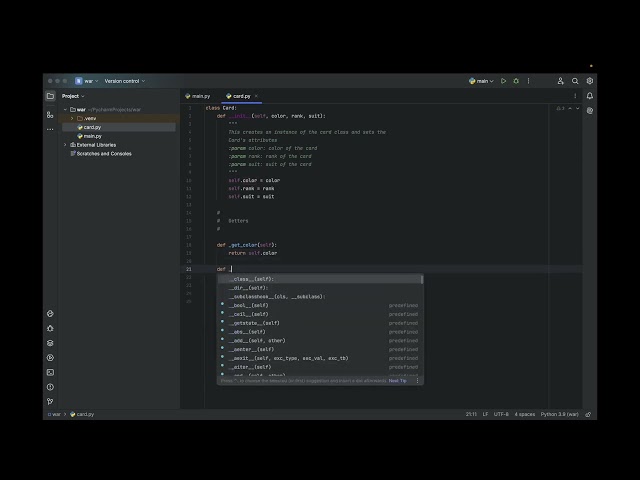Image resolution: width=640 pixels, height=480 pixels.
Task: Open the tool window icon below Notifications
Action: click(x=590, y=111)
